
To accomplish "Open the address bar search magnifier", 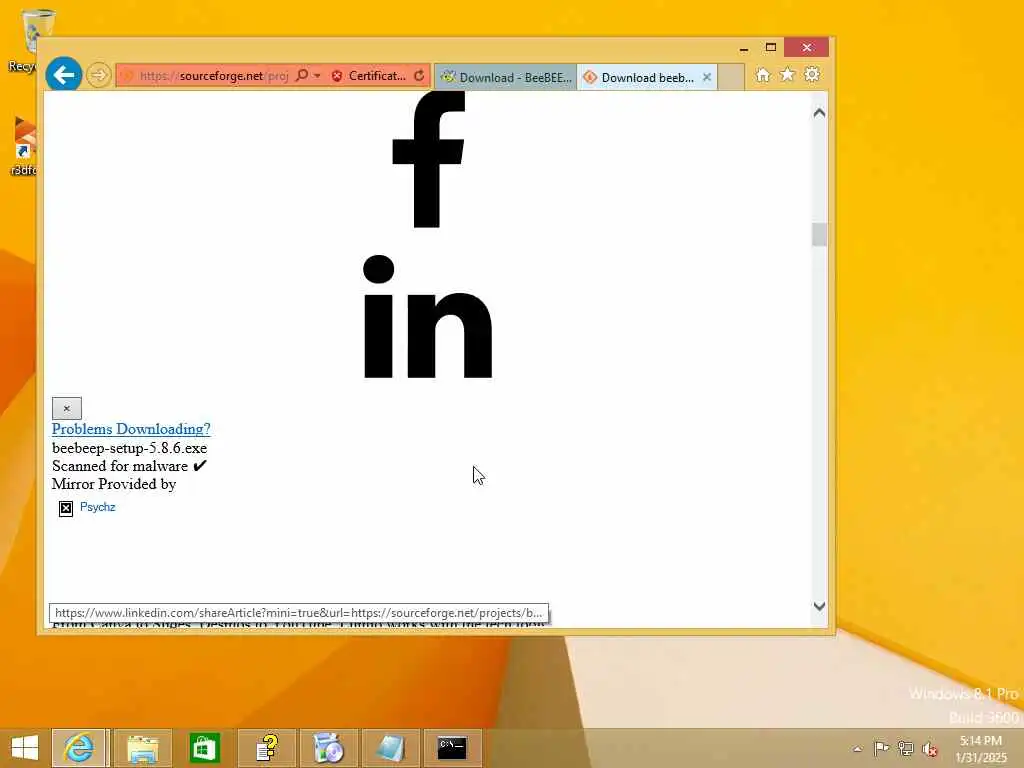I will click(x=302, y=76).
